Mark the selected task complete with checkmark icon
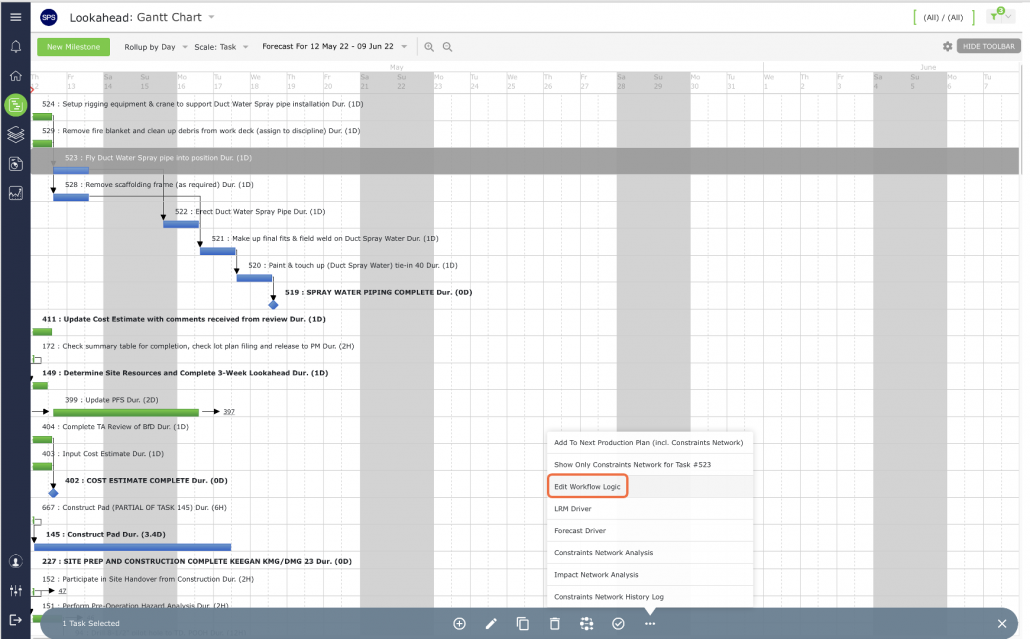The height and width of the screenshot is (639, 1030). [x=618, y=624]
